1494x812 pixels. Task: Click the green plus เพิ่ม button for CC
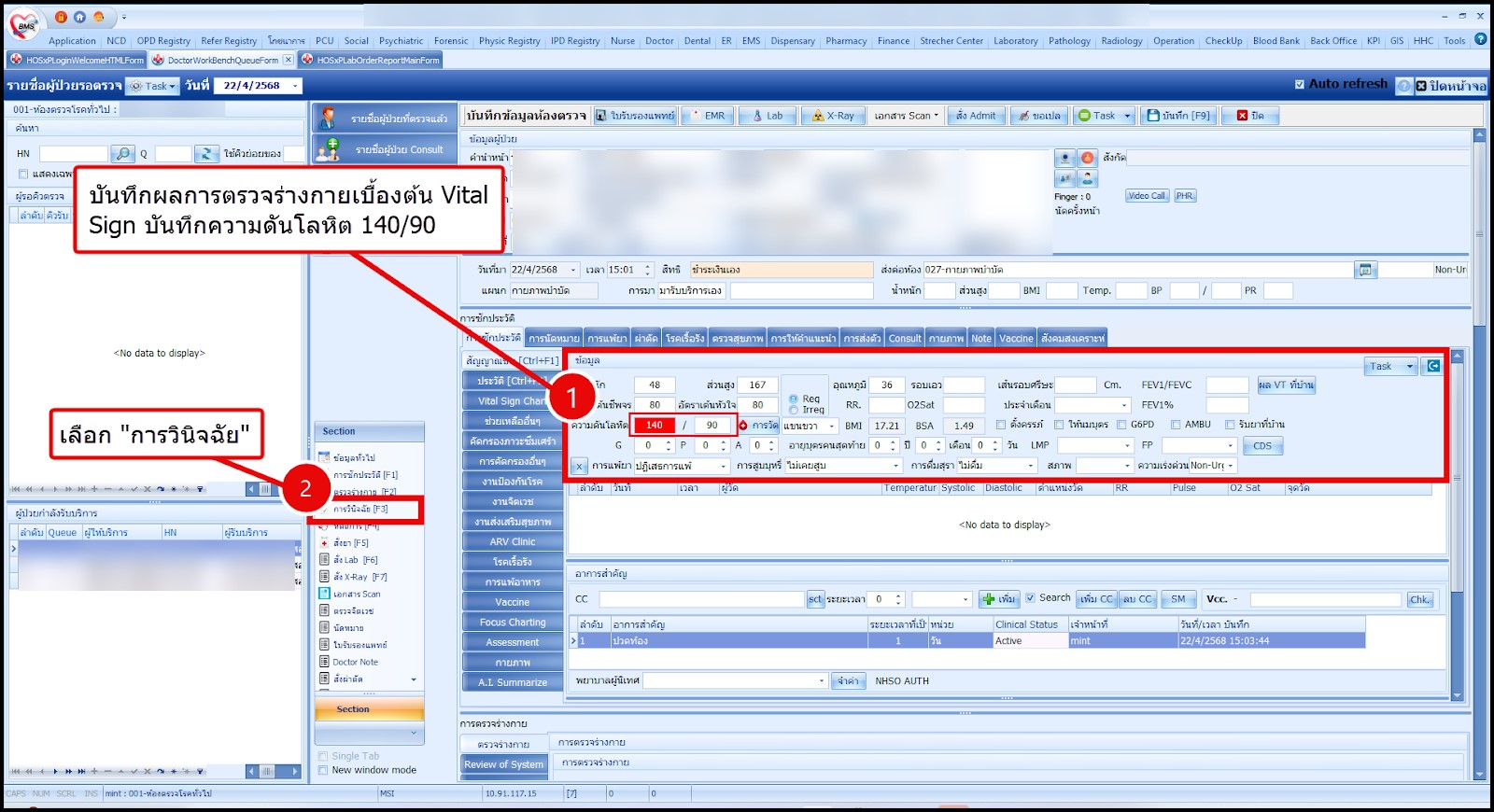pos(998,599)
